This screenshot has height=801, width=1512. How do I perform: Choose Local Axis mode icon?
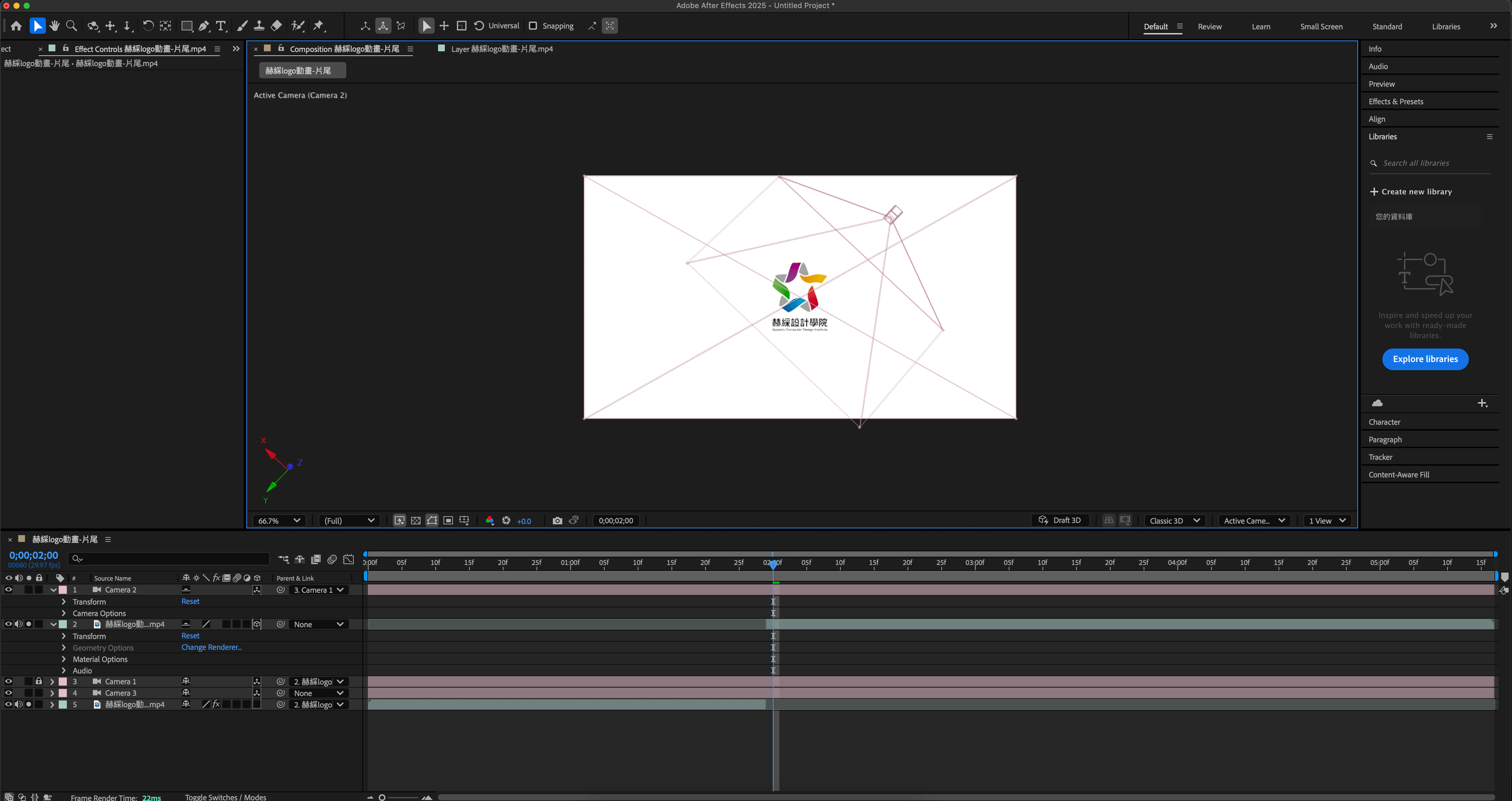(365, 26)
